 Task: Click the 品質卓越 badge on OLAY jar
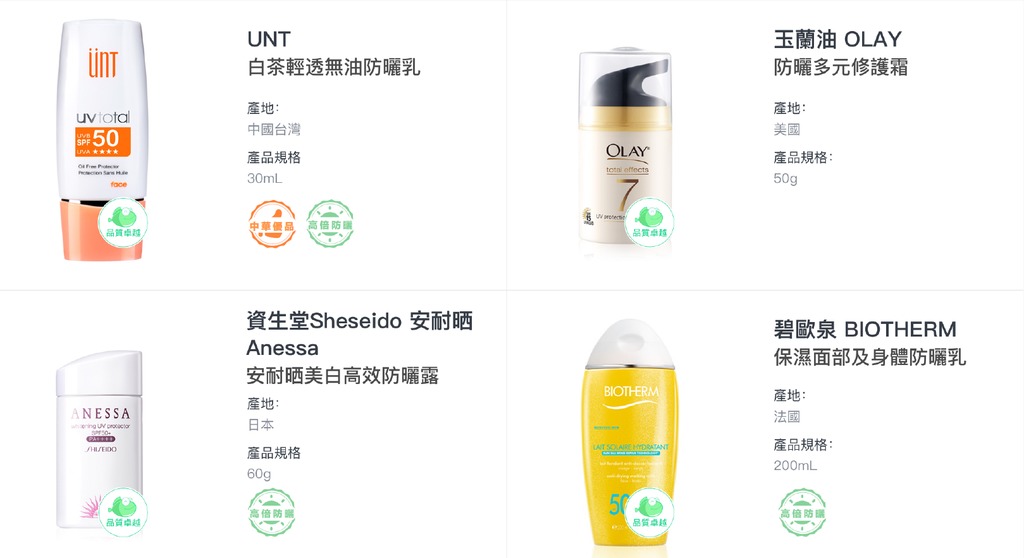point(649,223)
